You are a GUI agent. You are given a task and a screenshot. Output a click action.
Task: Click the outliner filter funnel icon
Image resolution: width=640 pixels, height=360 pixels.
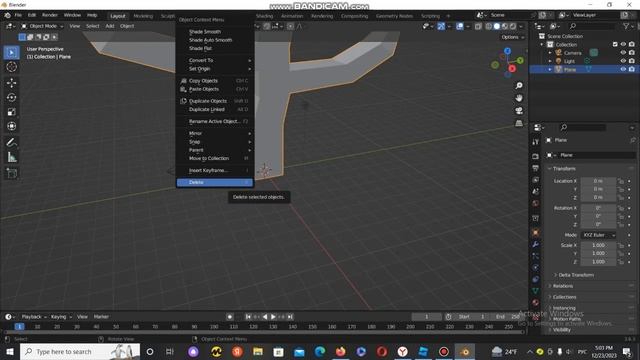[x=626, y=26]
